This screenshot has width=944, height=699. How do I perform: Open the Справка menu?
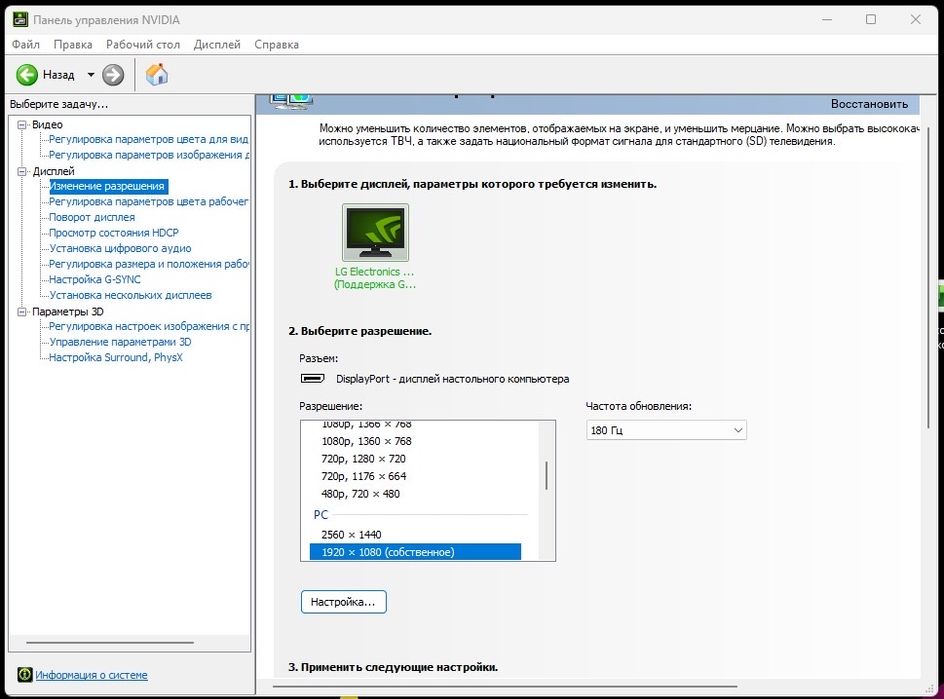pos(276,45)
